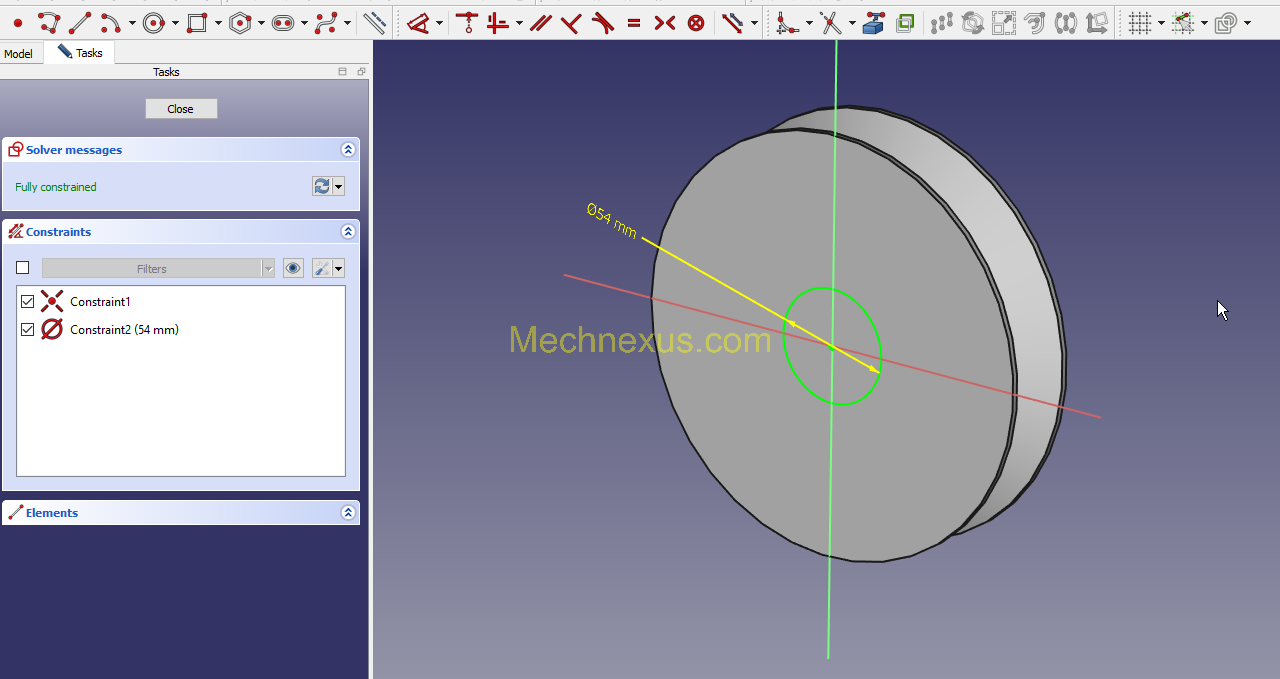
Task: Select the Create slot tool
Action: pos(283,22)
